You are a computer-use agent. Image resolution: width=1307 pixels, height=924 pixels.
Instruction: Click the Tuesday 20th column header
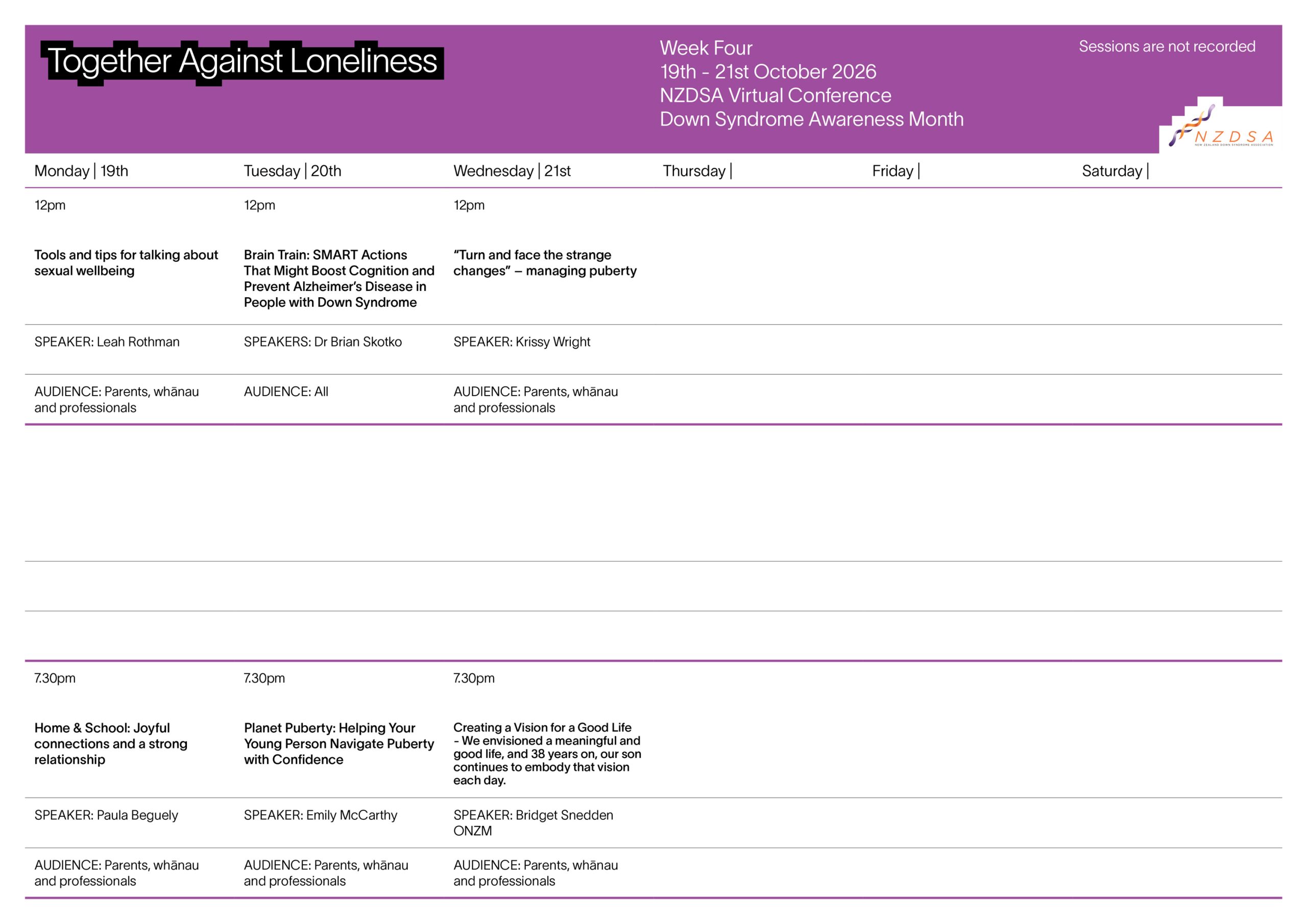293,171
